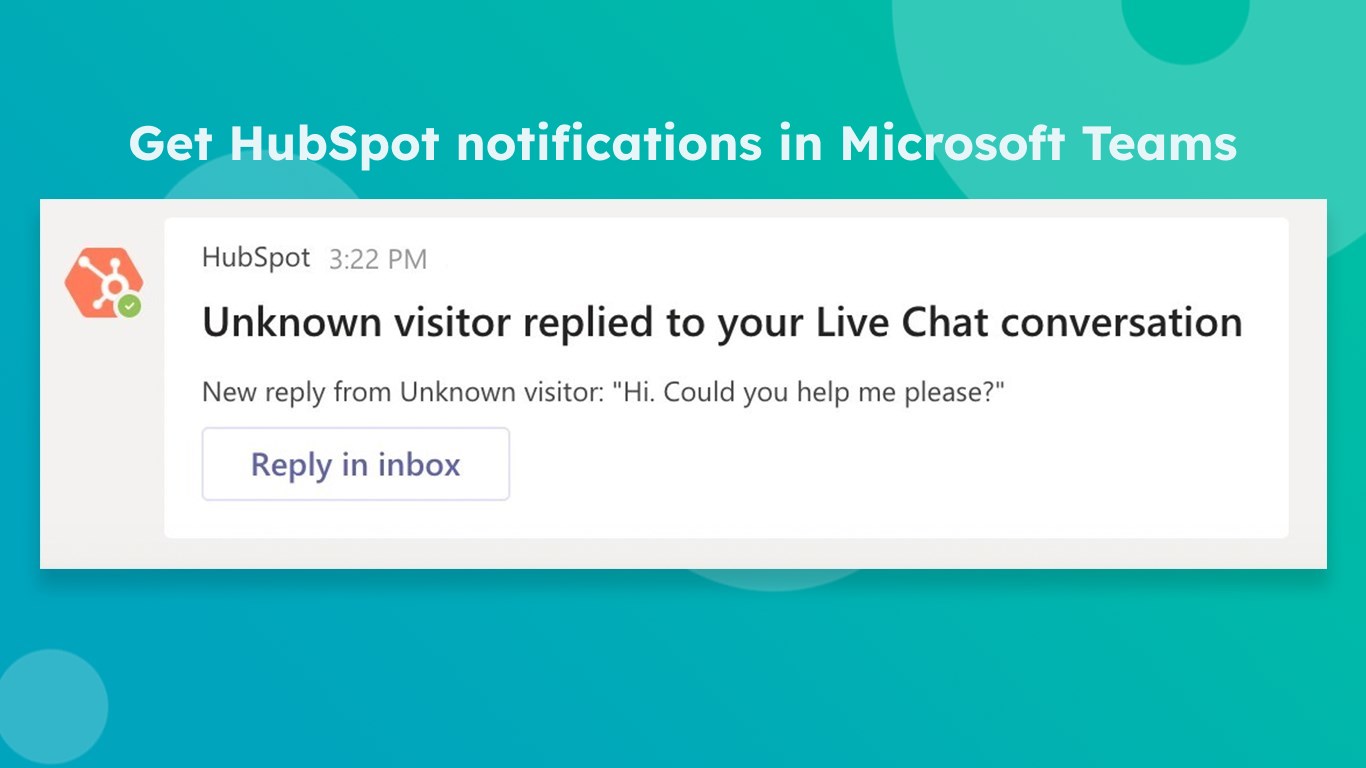This screenshot has height=768, width=1366.
Task: Click the green checkmark status badge
Action: [129, 307]
